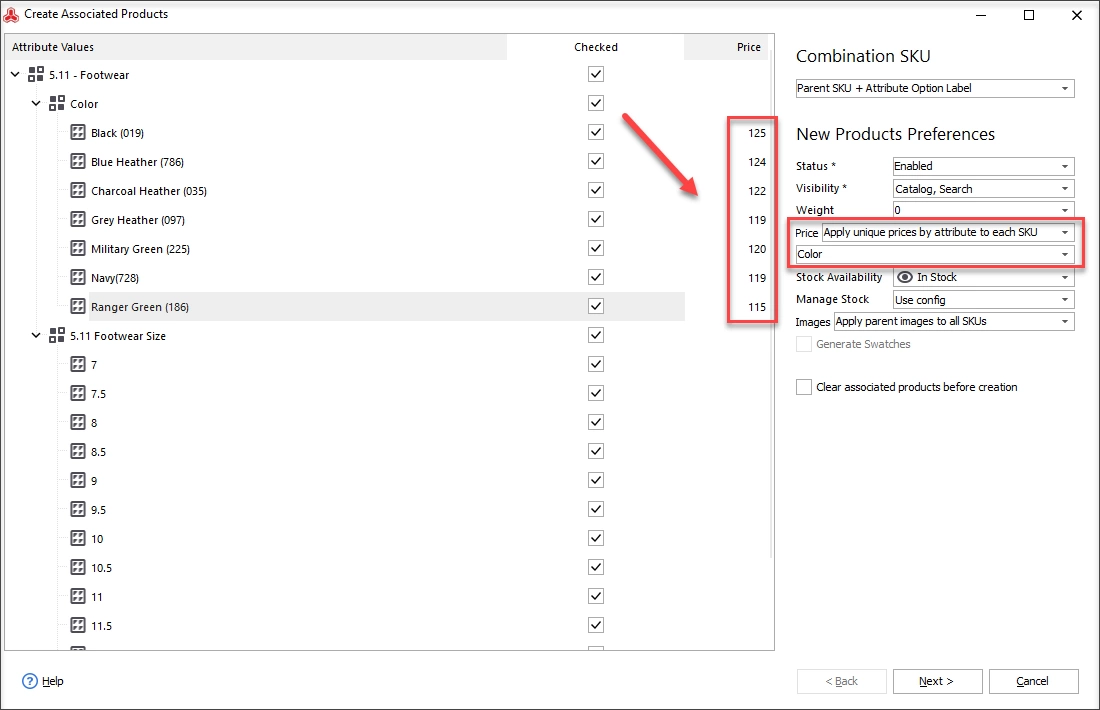Uncheck the Ranger Green (186) checkbox
This screenshot has height=710, width=1100.
596,306
